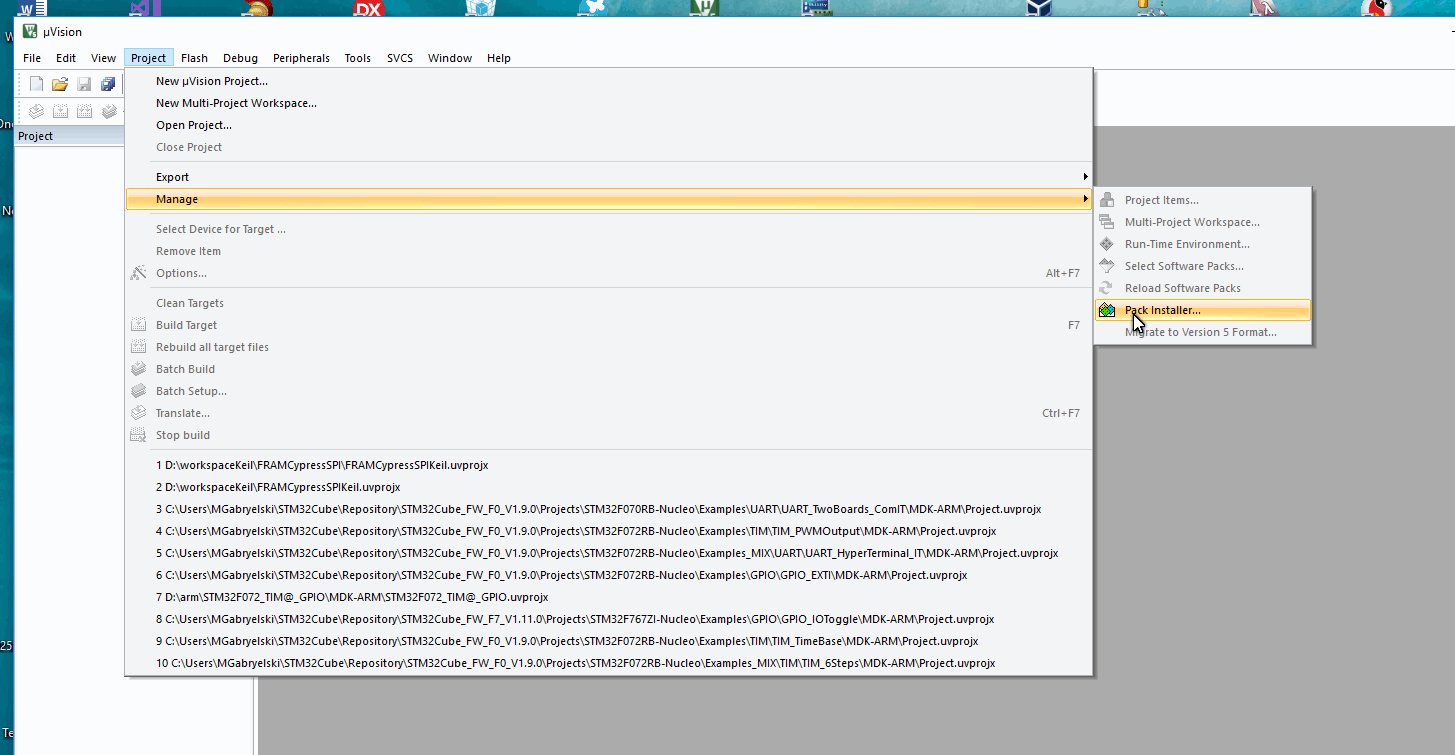
Task: Click the Save All toolbar icon
Action: pos(108,84)
